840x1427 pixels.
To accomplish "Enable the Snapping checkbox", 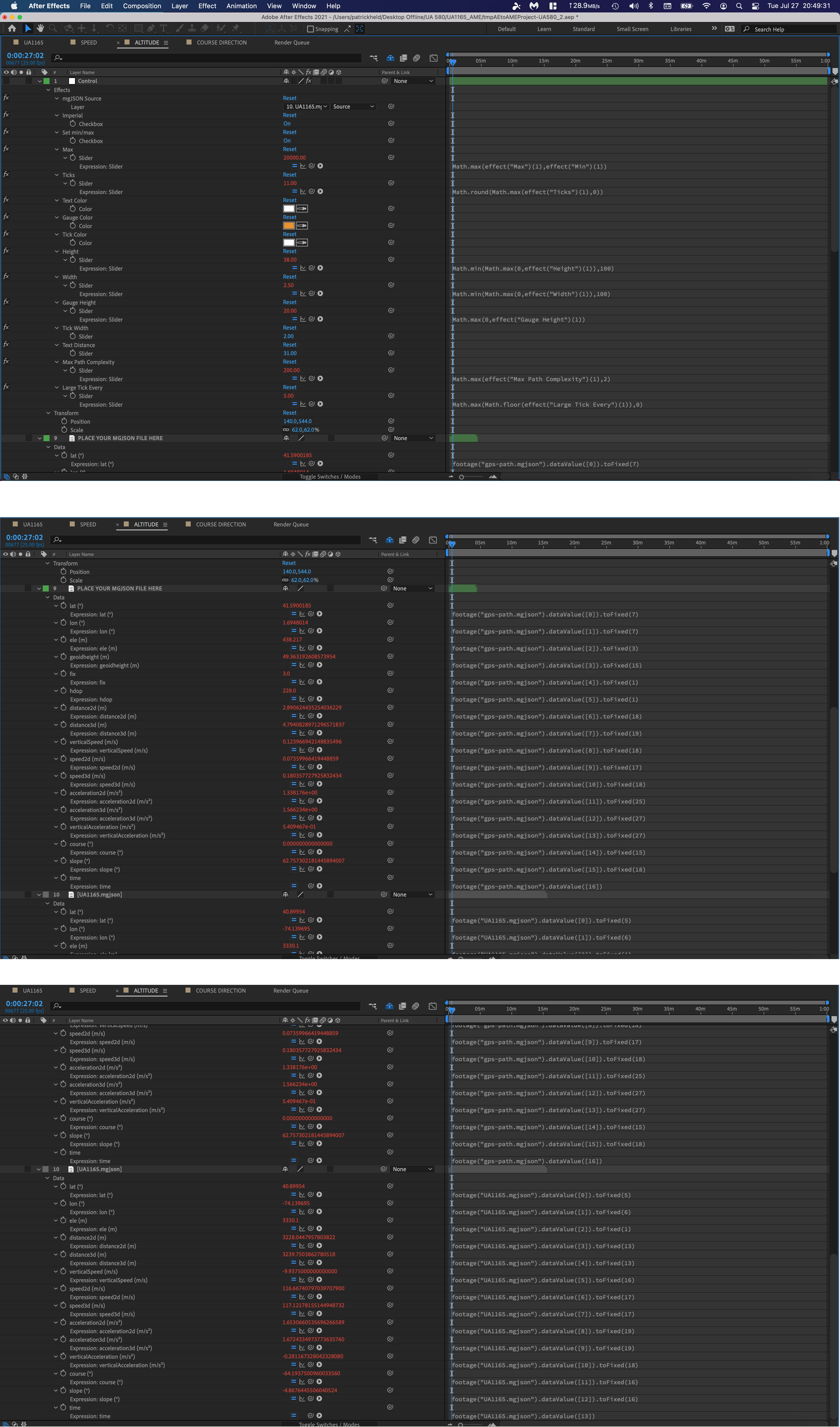I will [310, 29].
